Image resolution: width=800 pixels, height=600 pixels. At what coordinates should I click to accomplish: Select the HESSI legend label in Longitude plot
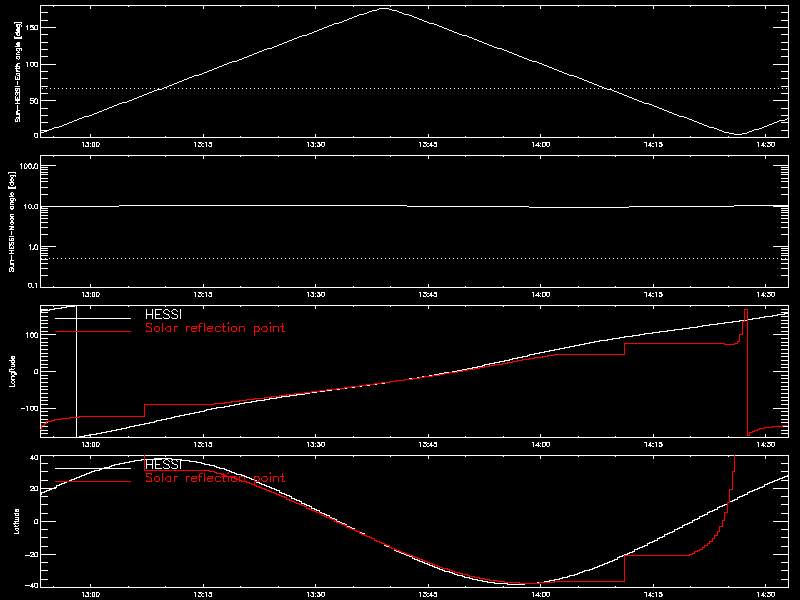tap(163, 315)
